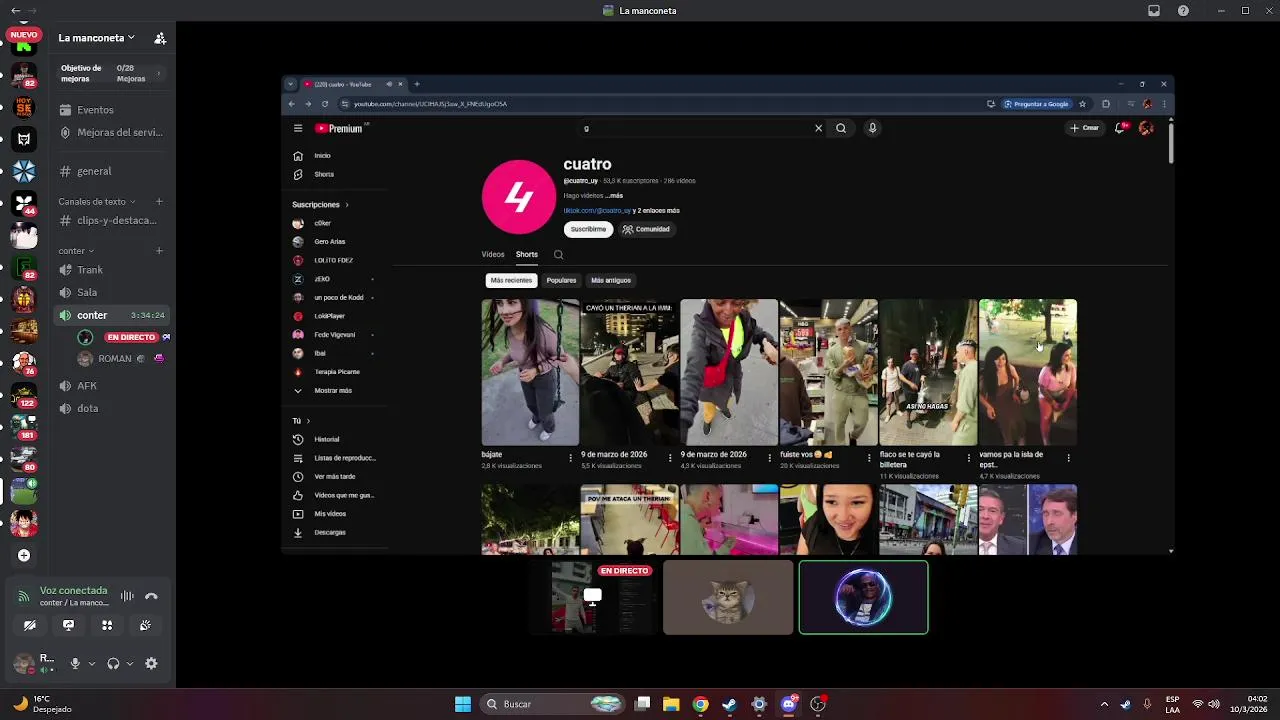Open the LOLITO FDEZ subscription
Image resolution: width=1280 pixels, height=720 pixels.
334,260
